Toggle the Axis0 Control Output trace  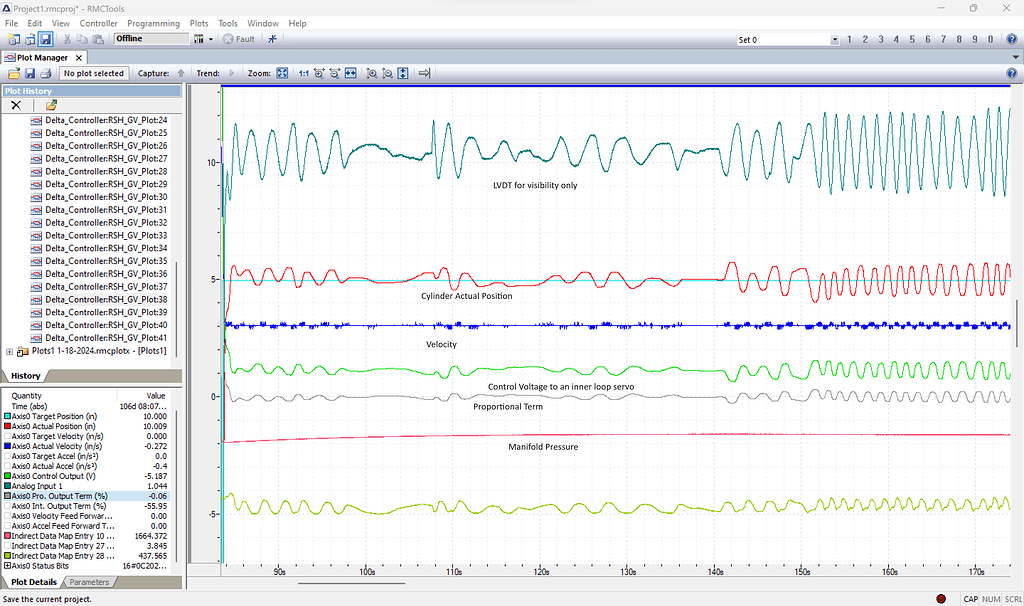coord(7,476)
